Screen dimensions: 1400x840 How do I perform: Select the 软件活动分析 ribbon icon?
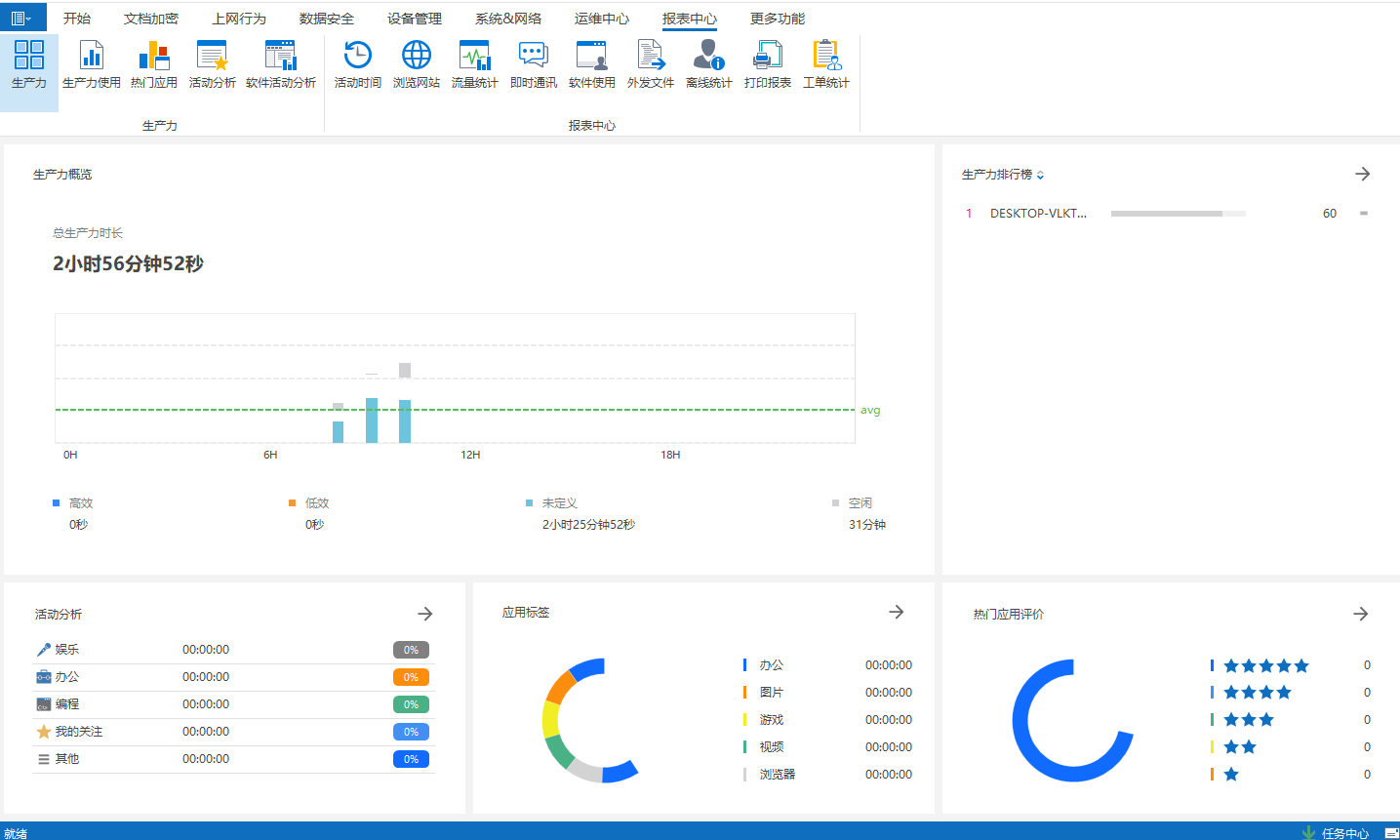[281, 64]
